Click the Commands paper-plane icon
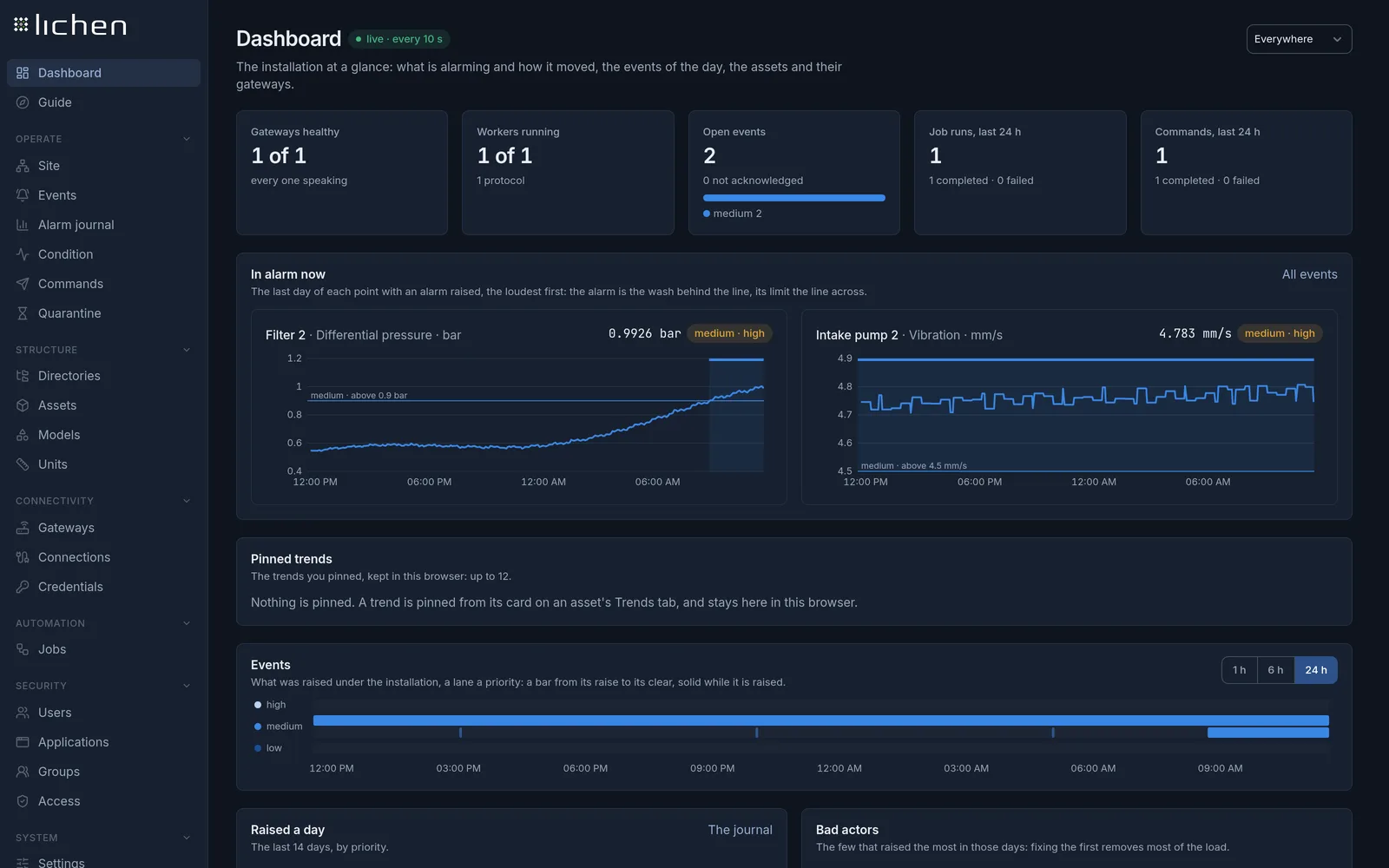 [x=23, y=284]
